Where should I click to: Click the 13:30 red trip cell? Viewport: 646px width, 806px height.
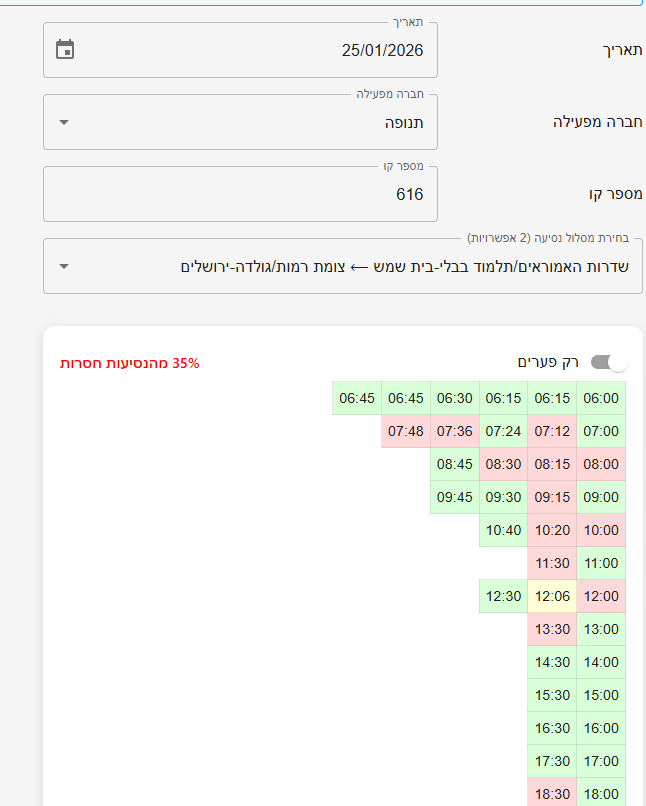click(x=552, y=629)
